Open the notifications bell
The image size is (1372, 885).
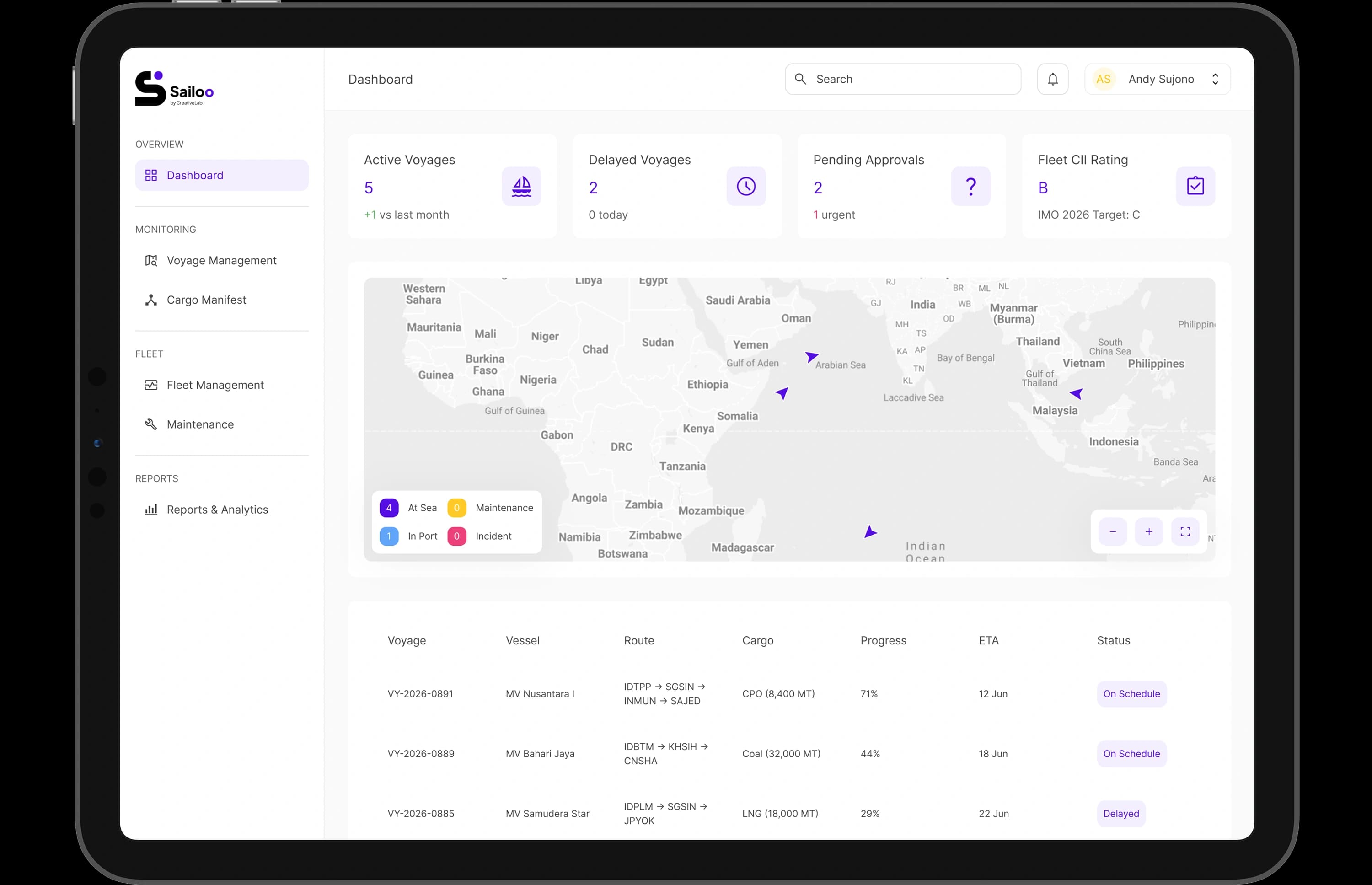pyautogui.click(x=1053, y=79)
